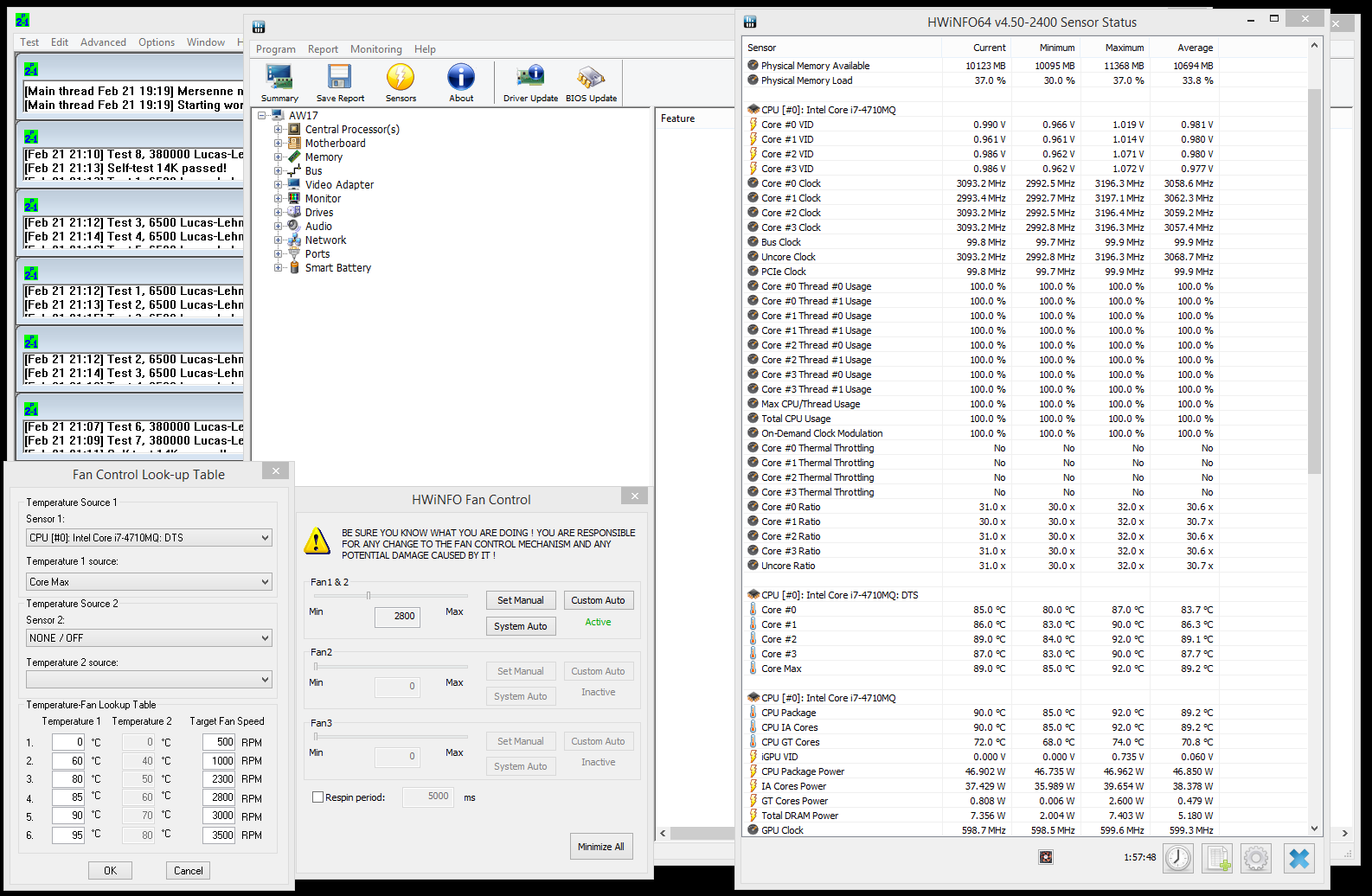The width and height of the screenshot is (1372, 896).
Task: Click the Prime95 icon in main window titlebar
Action: click(22, 20)
